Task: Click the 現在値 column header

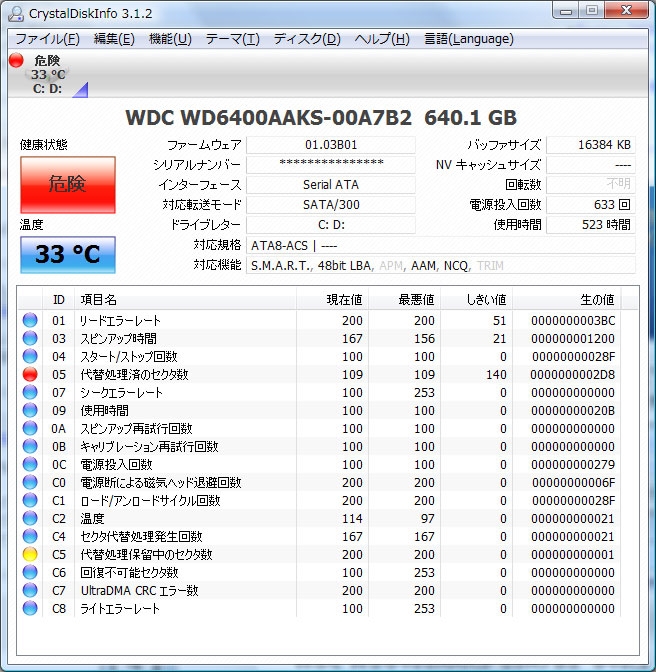Action: pos(332,300)
